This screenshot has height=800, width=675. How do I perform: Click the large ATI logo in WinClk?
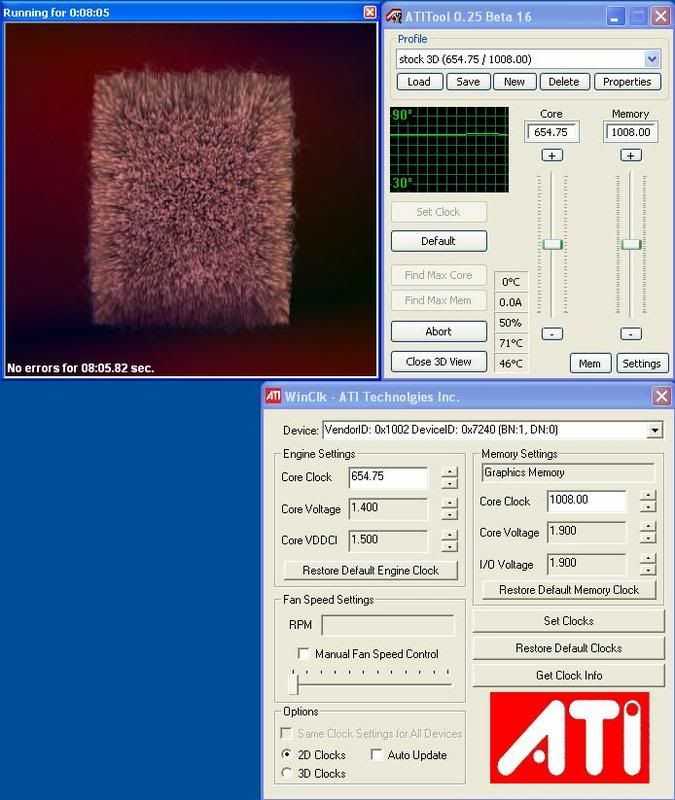click(x=569, y=737)
